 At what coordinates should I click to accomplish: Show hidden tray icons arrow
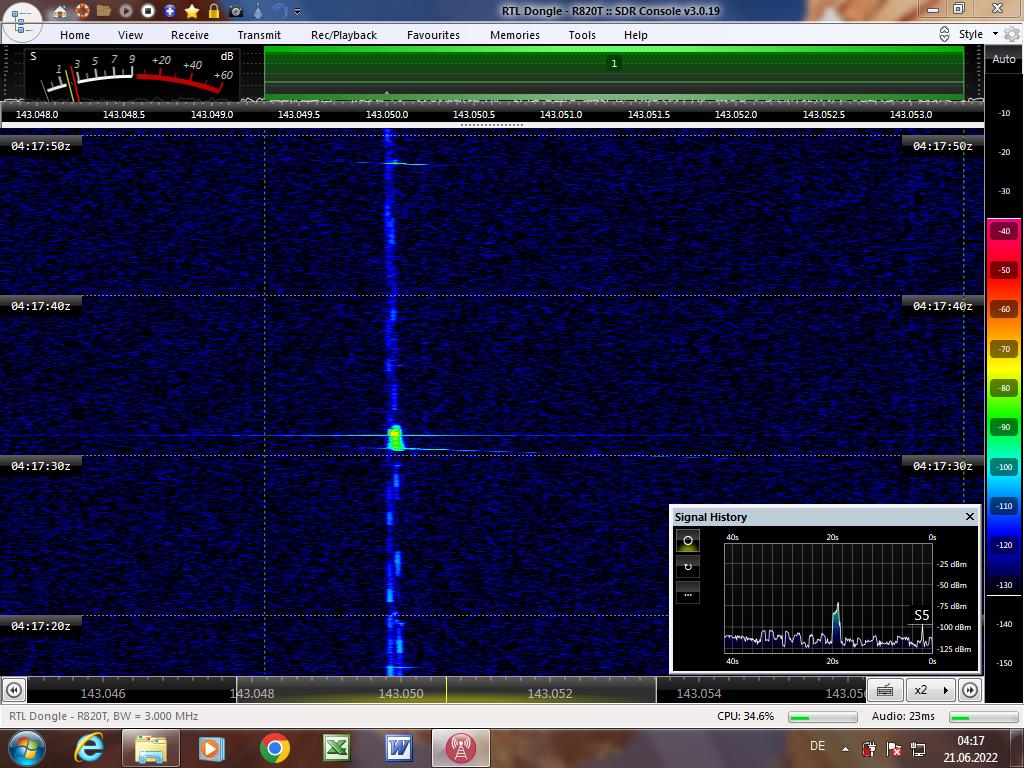[845, 749]
